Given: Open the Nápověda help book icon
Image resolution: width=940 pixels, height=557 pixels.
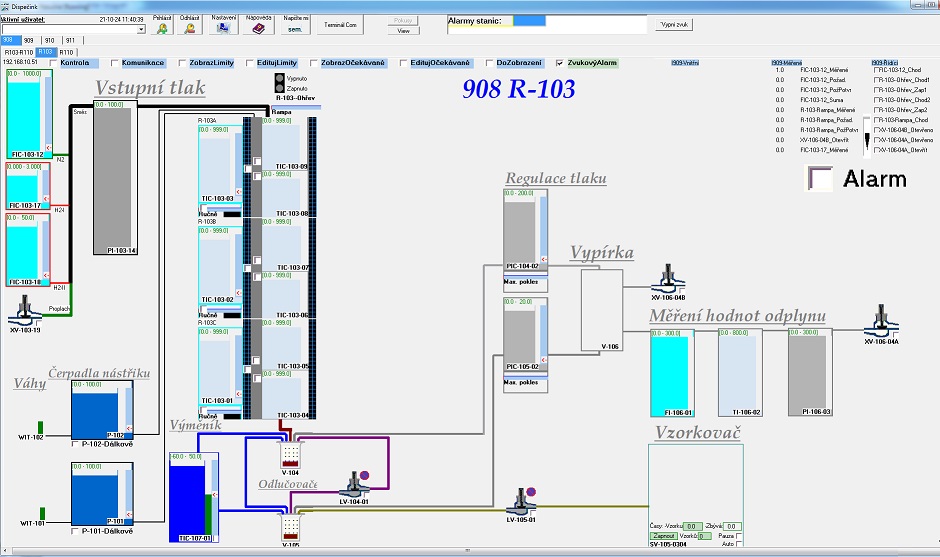Looking at the screenshot, I should pyautogui.click(x=259, y=28).
